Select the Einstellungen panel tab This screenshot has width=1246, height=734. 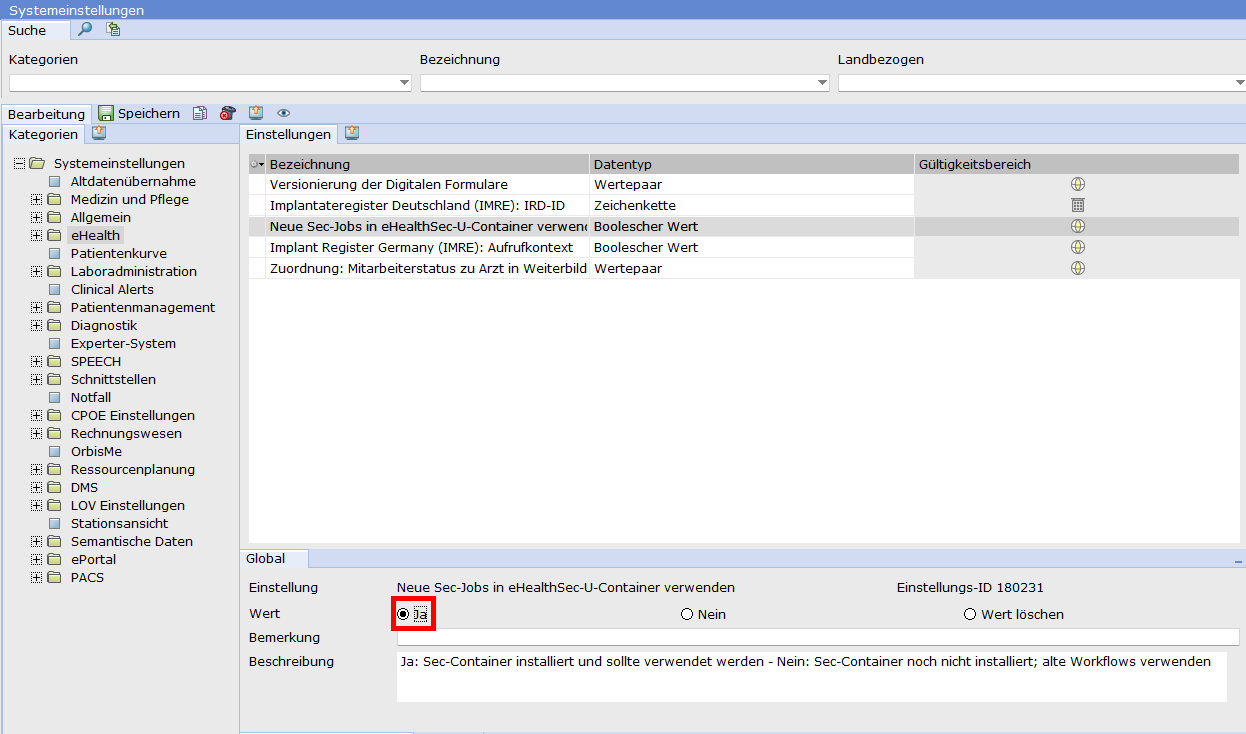point(288,134)
